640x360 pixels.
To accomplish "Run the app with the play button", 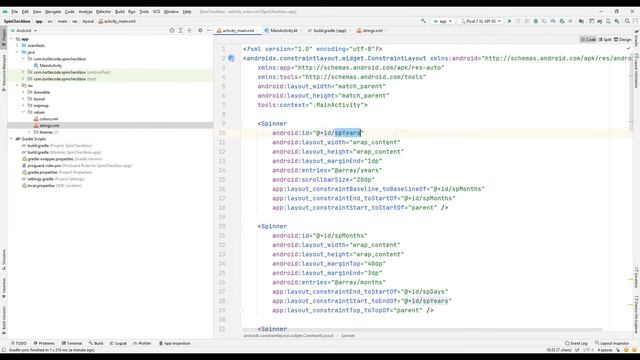I will click(509, 21).
